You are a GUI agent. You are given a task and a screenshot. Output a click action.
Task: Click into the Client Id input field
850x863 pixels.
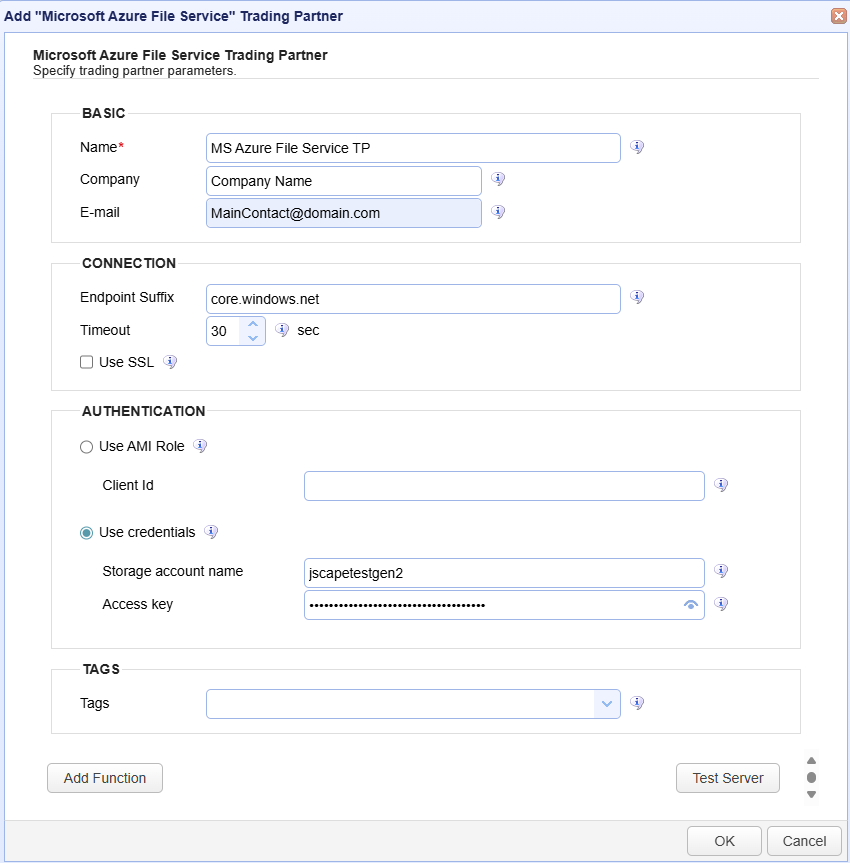click(504, 486)
